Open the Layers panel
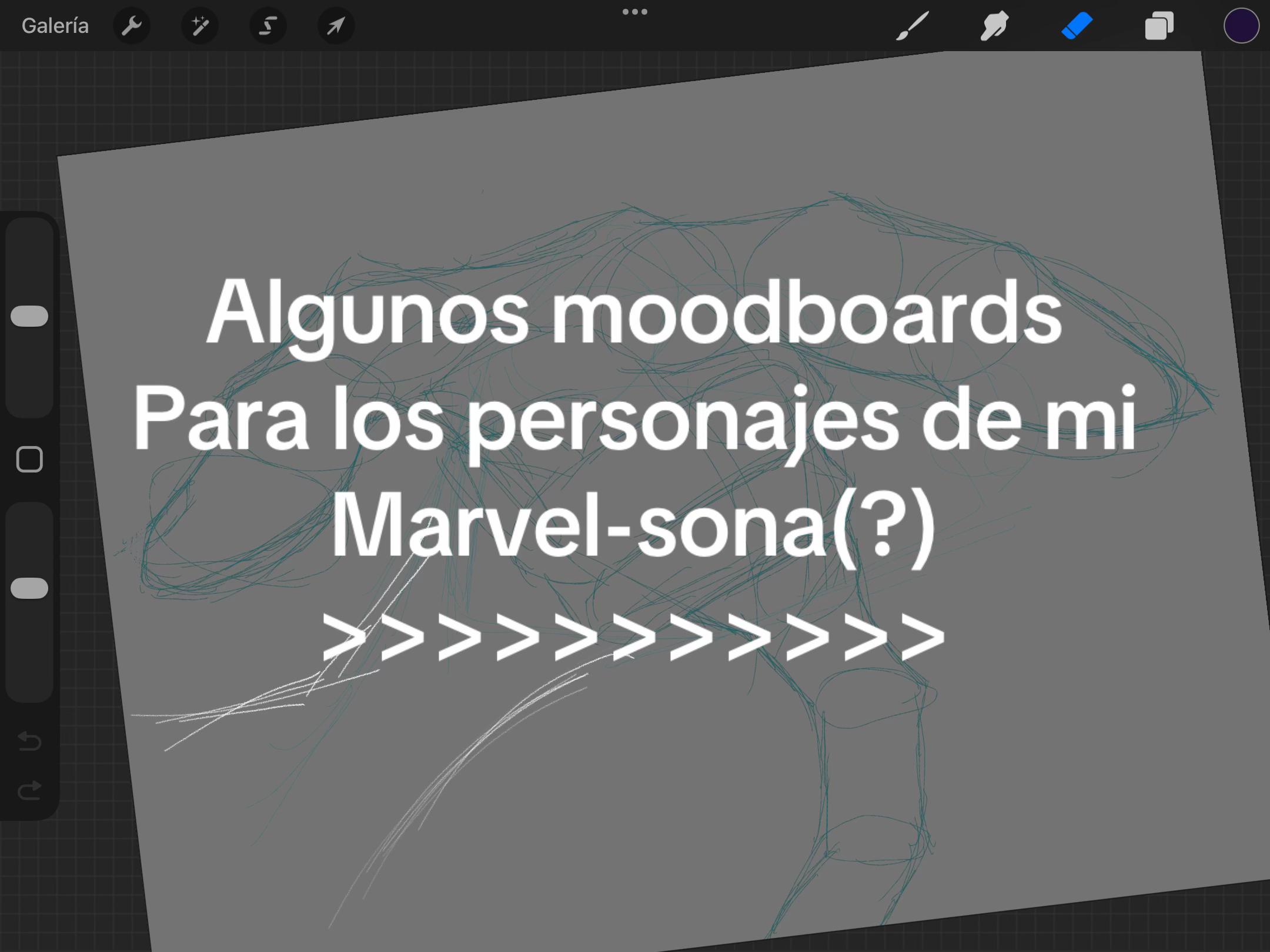Viewport: 1270px width, 952px height. click(1159, 26)
